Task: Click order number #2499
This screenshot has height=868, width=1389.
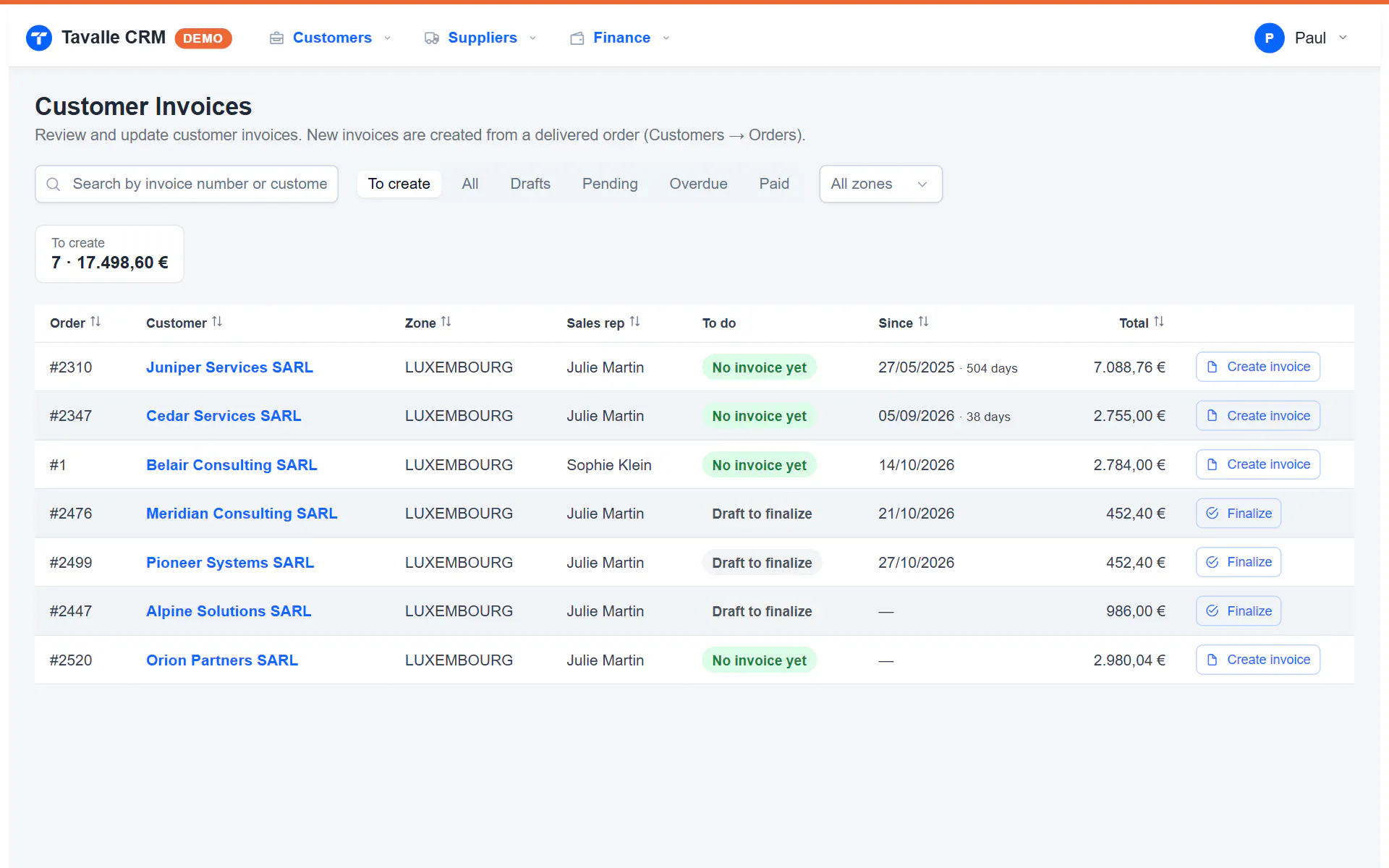Action: tap(71, 563)
